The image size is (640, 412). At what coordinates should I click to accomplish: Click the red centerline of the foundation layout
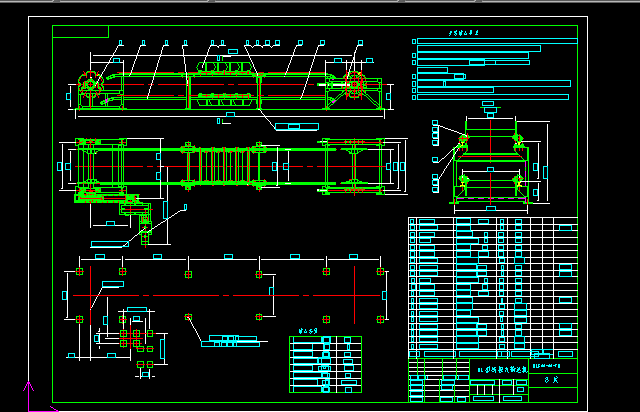[227, 295]
